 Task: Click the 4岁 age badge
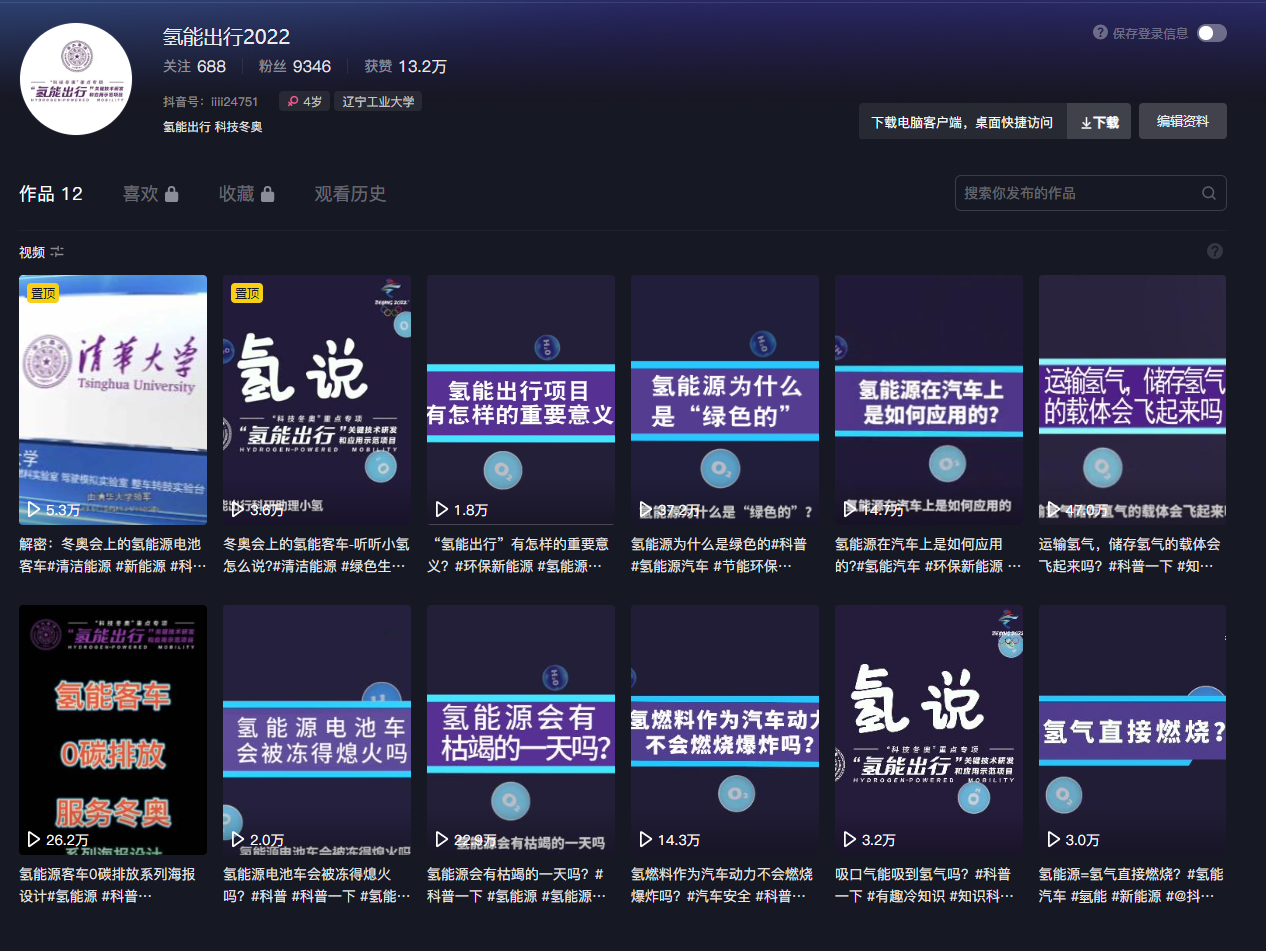305,101
